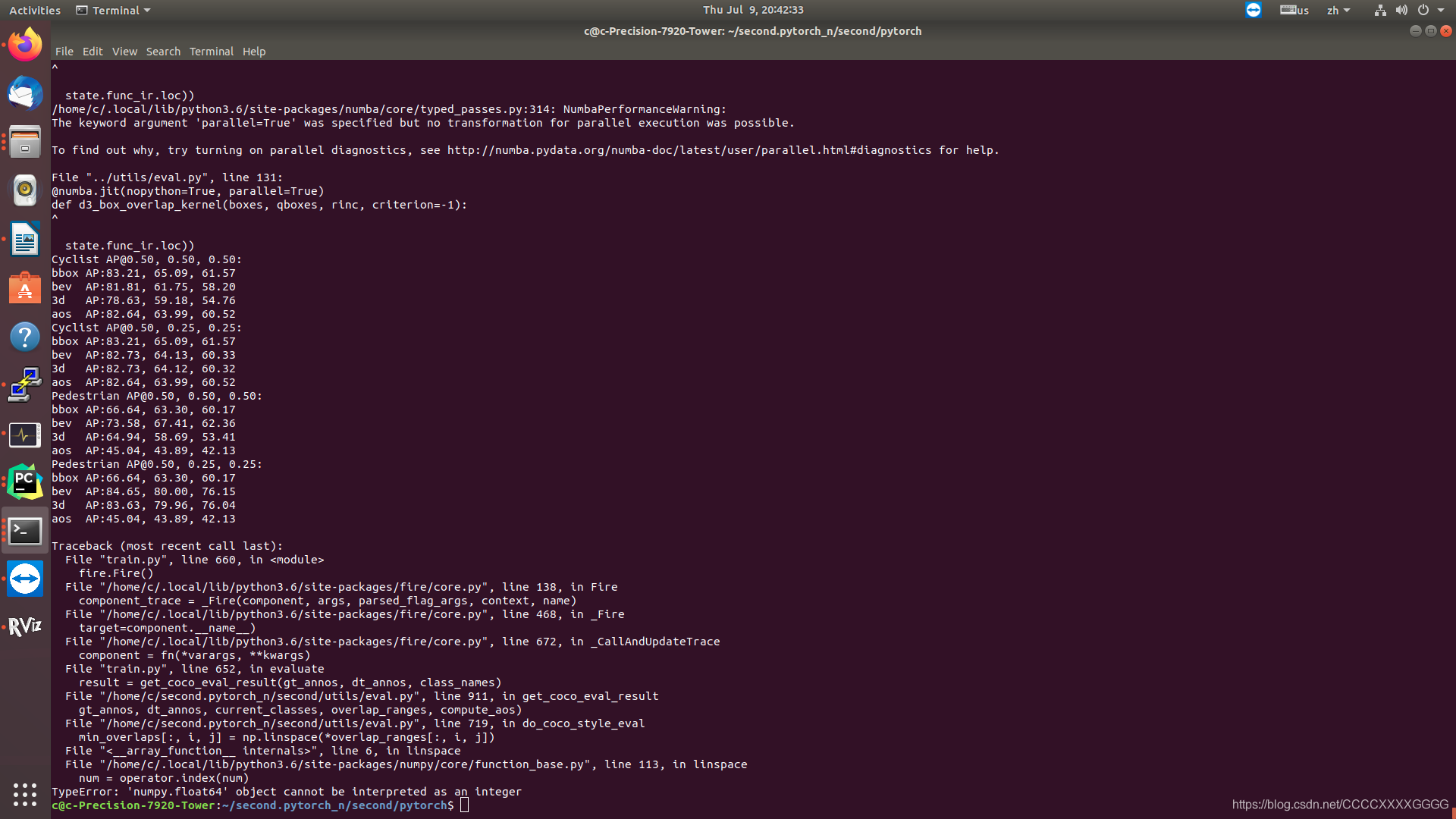Open Thunderbird mail in dock
The height and width of the screenshot is (819, 1456).
click(x=25, y=93)
